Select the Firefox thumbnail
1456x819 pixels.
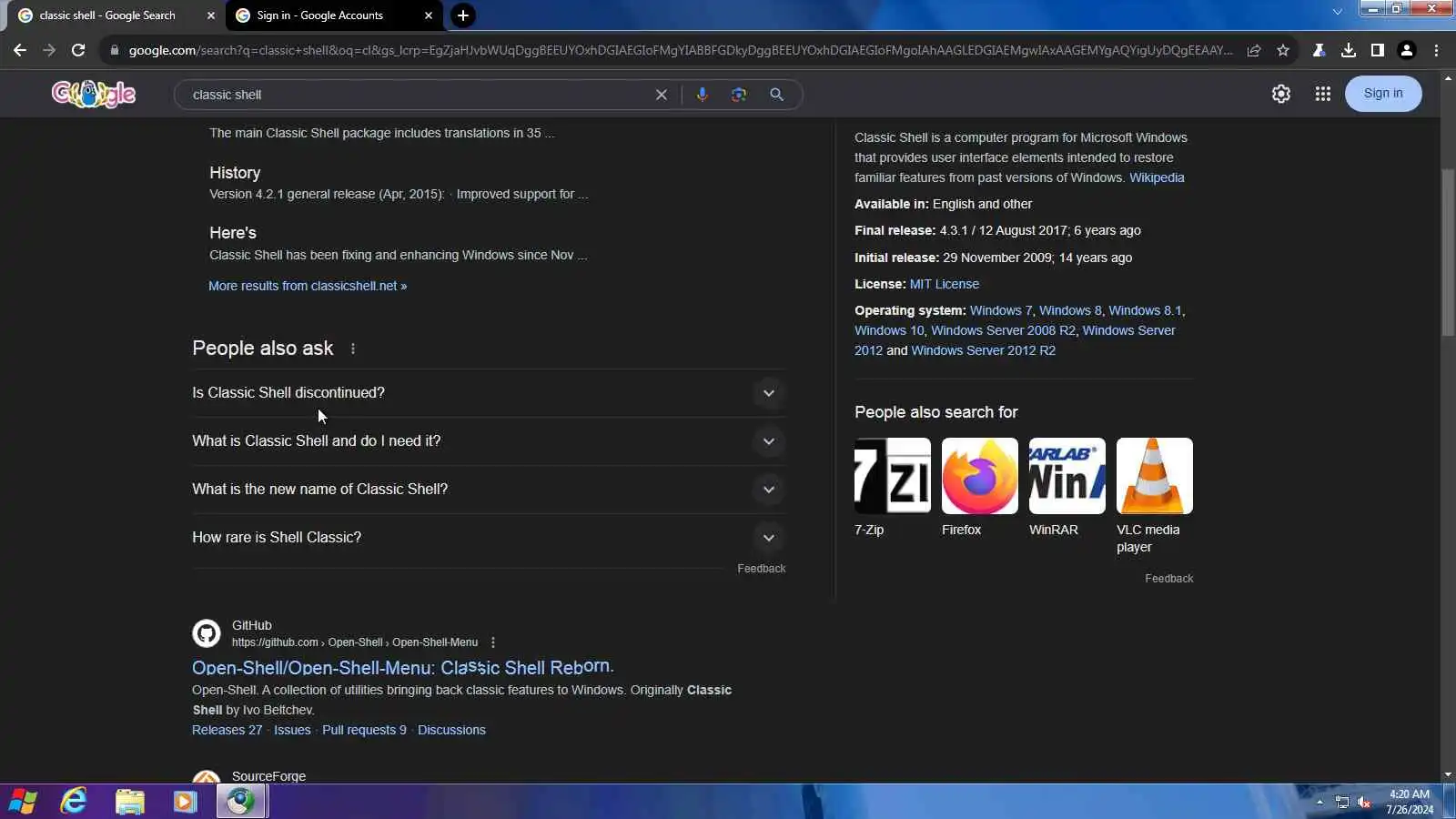click(980, 476)
